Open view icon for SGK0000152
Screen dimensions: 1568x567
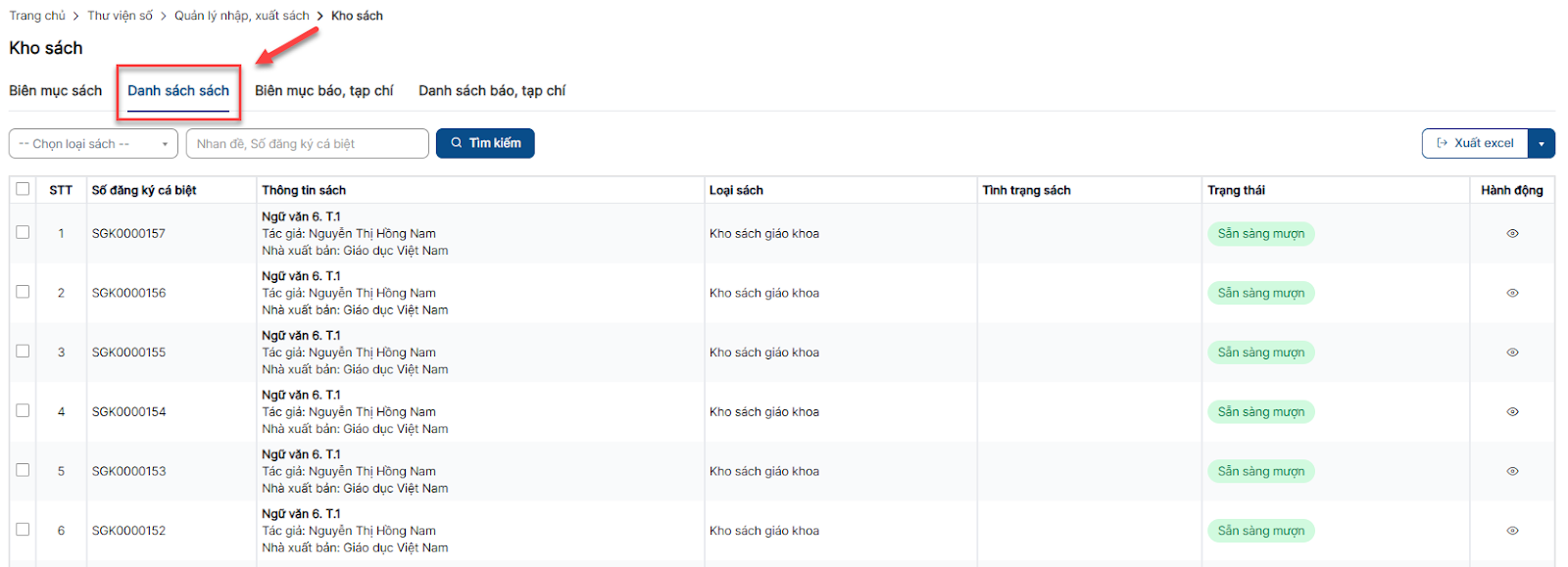coord(1512,531)
